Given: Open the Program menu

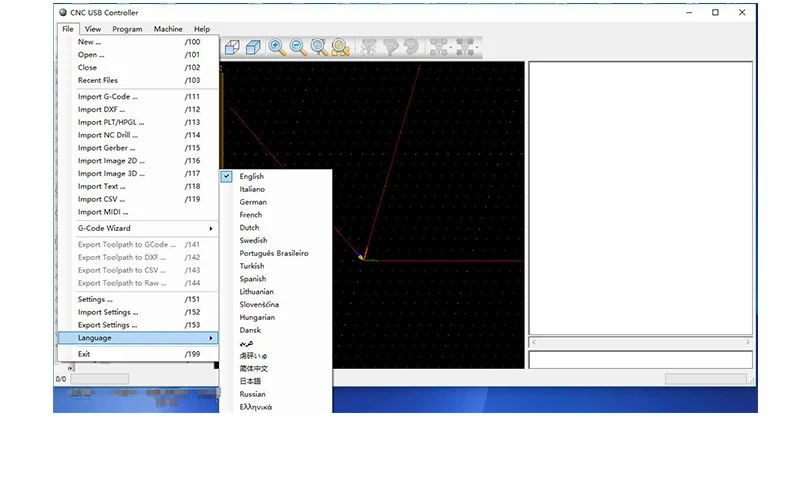Looking at the screenshot, I should [x=128, y=29].
